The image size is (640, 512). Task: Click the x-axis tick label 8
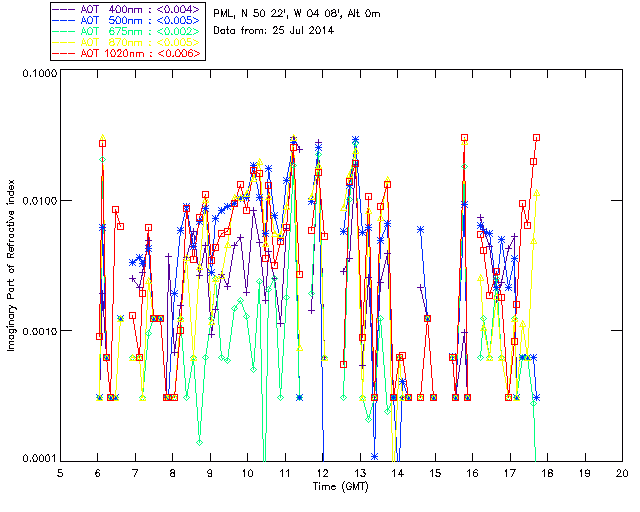pos(173,473)
